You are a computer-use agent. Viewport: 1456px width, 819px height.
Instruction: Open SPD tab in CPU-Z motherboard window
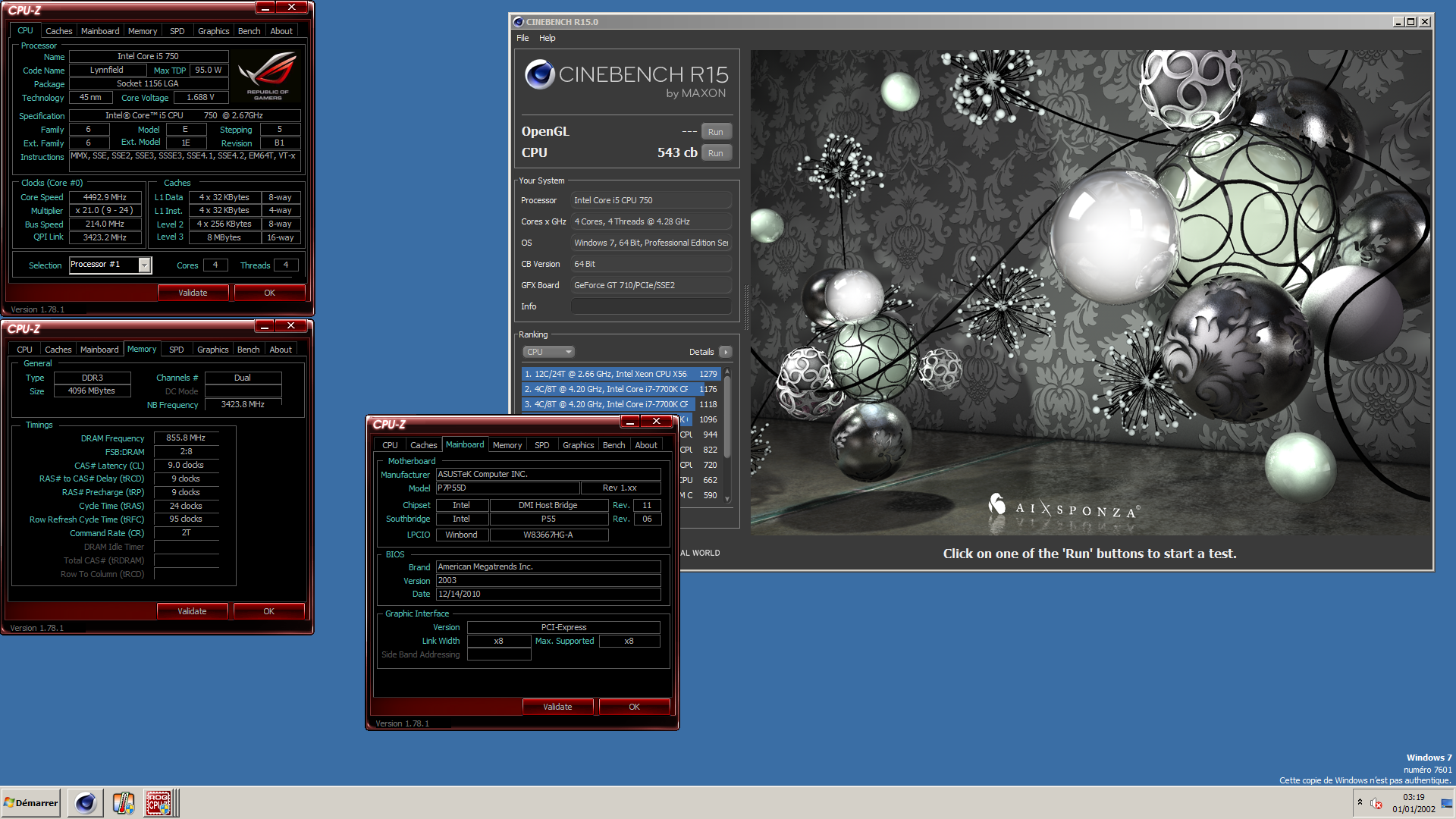(542, 445)
